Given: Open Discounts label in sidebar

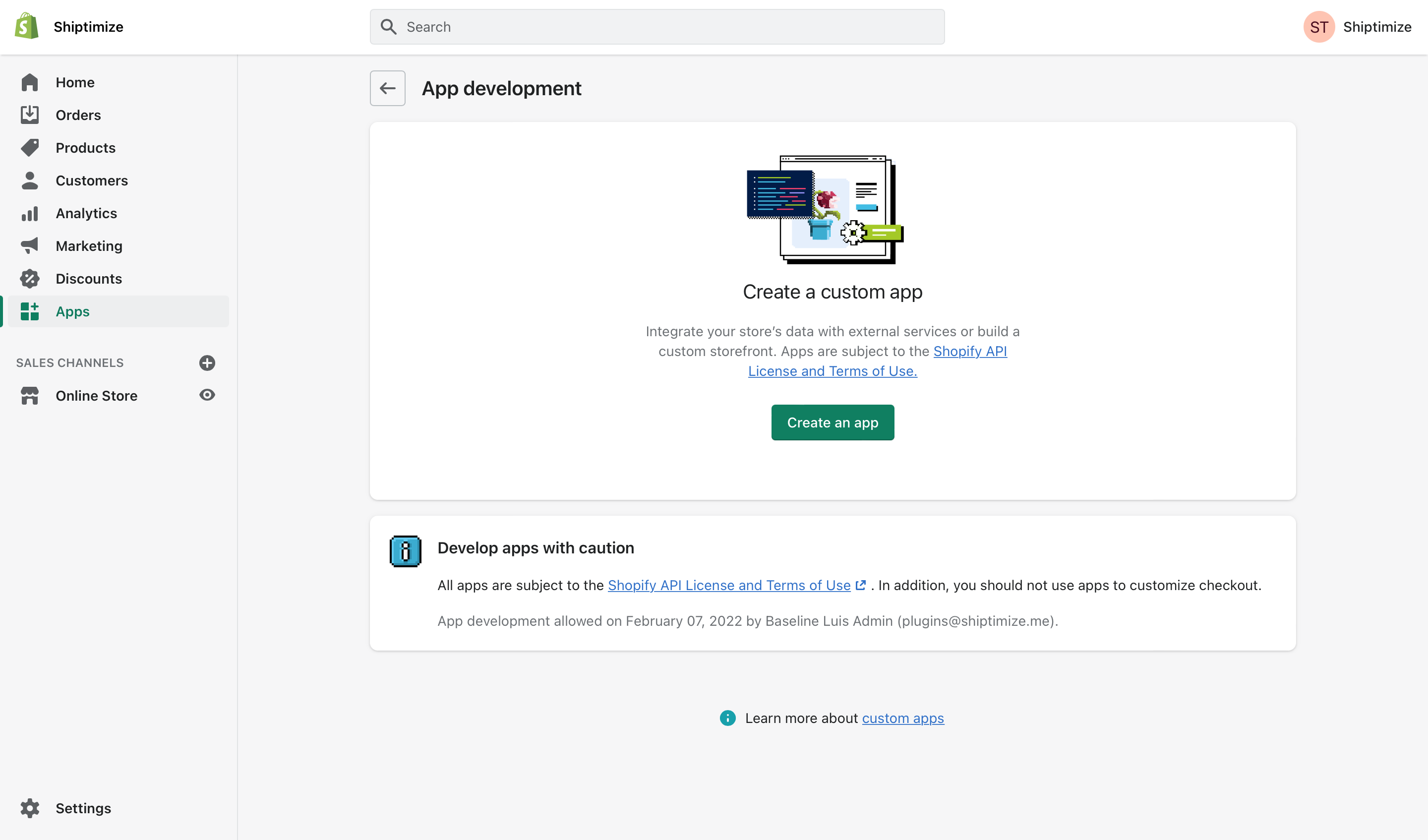Looking at the screenshot, I should [89, 279].
